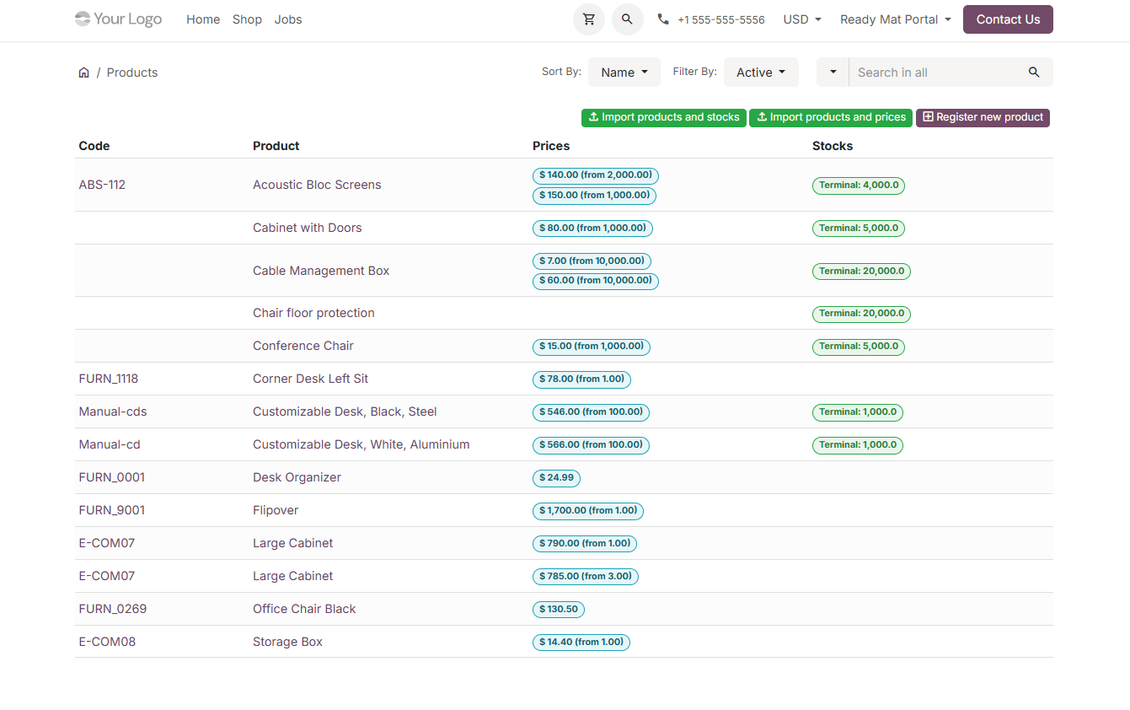Open Chair floor protection product
Image resolution: width=1130 pixels, height=710 pixels.
[x=313, y=313]
